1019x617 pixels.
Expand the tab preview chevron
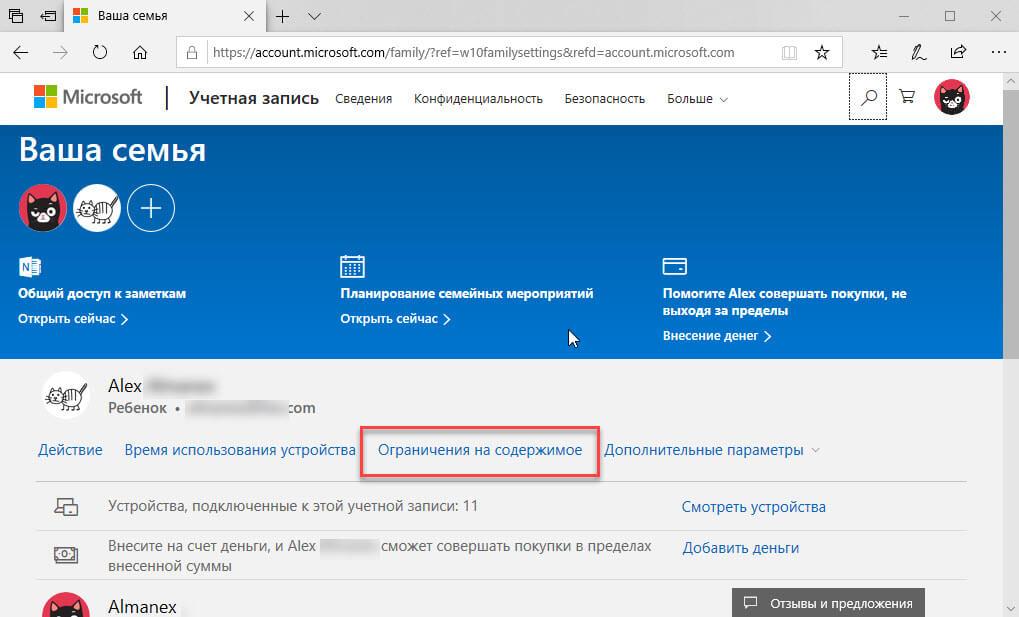coord(315,16)
